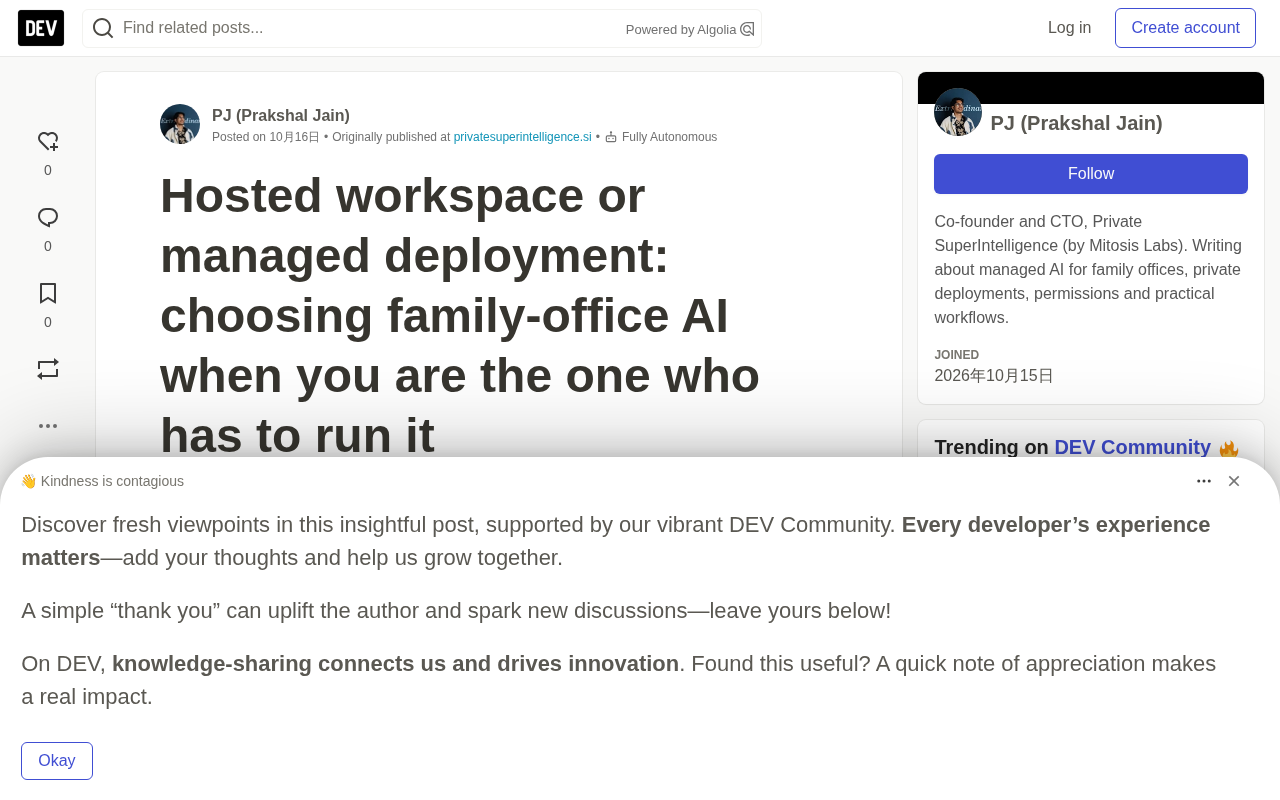Open author avatar beside post title
The height and width of the screenshot is (800, 1280).
coord(180,124)
